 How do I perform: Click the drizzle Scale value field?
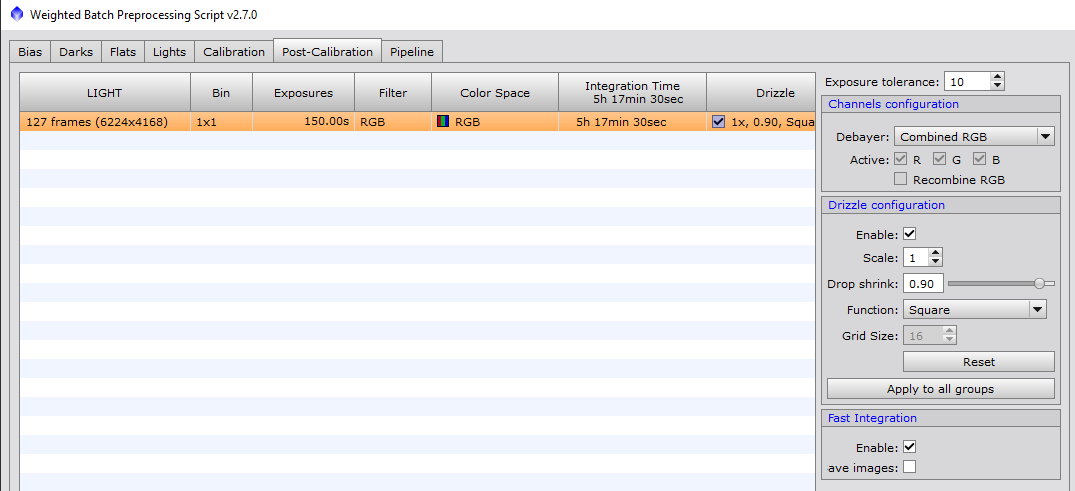point(916,258)
